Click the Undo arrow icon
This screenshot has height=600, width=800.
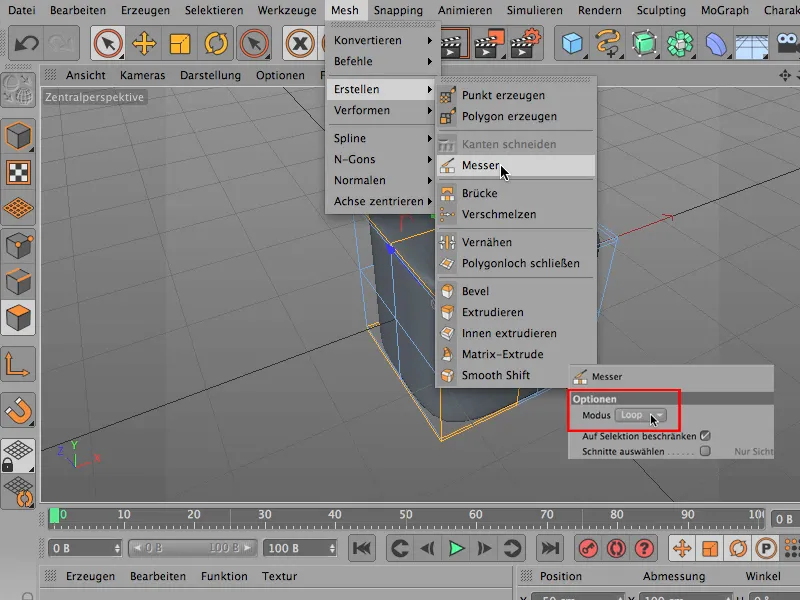pyautogui.click(x=26, y=43)
